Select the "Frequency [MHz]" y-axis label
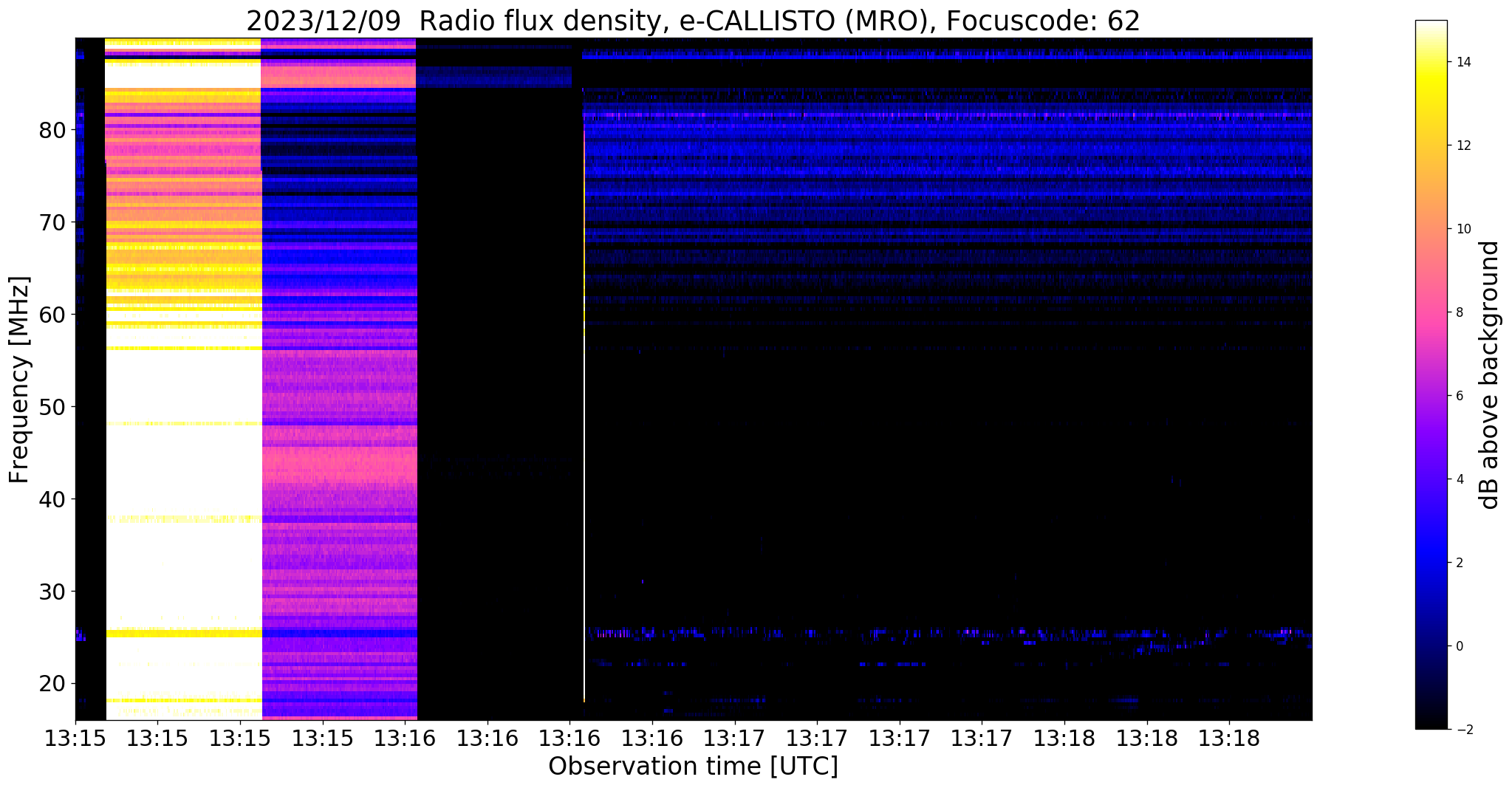 pos(20,380)
